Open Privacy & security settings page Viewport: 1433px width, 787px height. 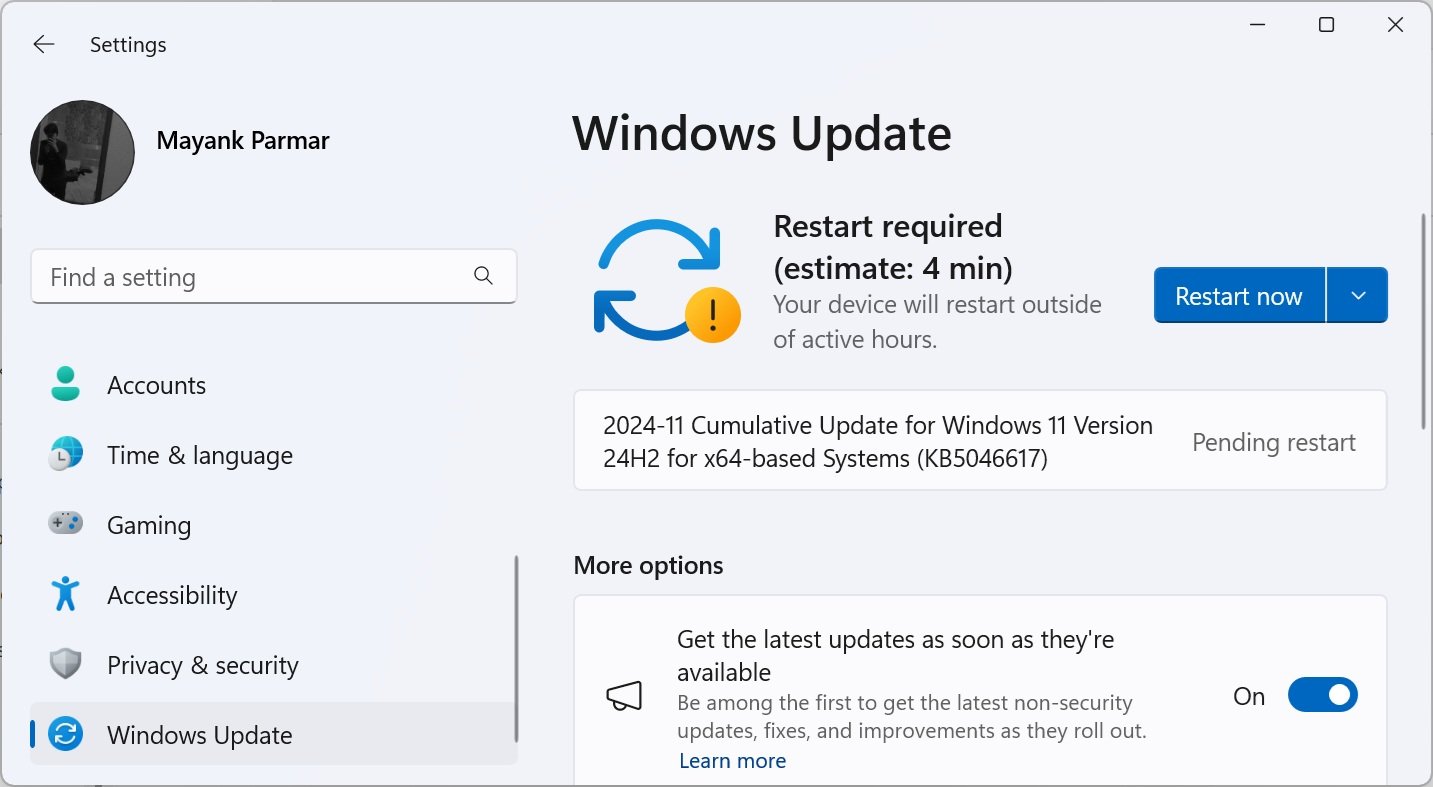203,665
